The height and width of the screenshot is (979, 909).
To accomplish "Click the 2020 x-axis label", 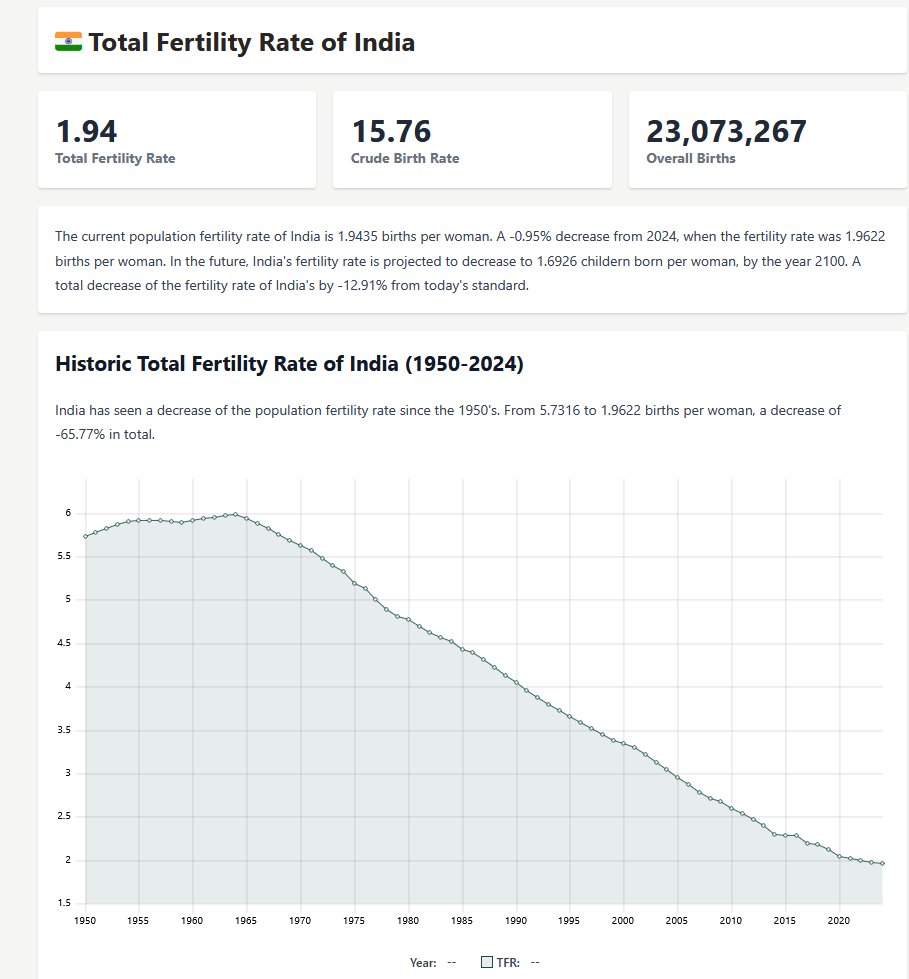I will click(839, 920).
